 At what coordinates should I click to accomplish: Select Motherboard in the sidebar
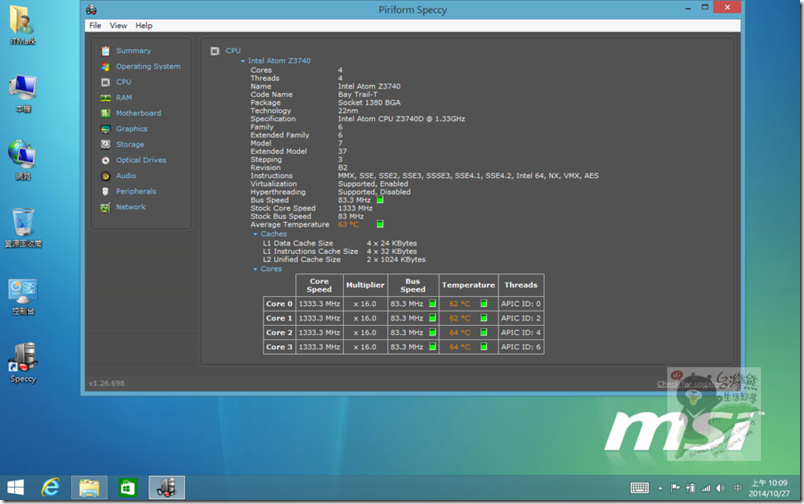[138, 113]
